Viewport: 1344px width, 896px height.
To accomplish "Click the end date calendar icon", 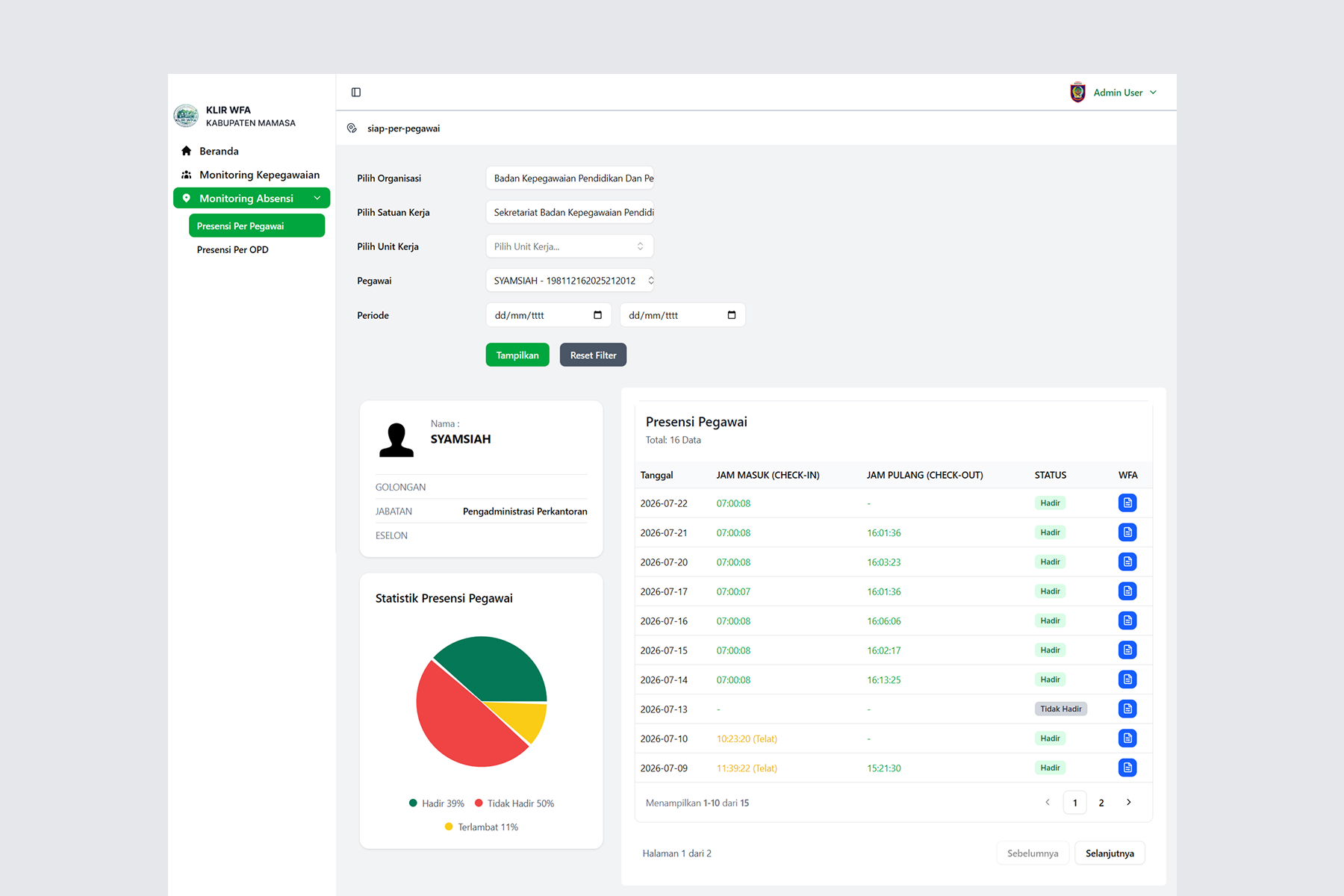I will pos(732,315).
